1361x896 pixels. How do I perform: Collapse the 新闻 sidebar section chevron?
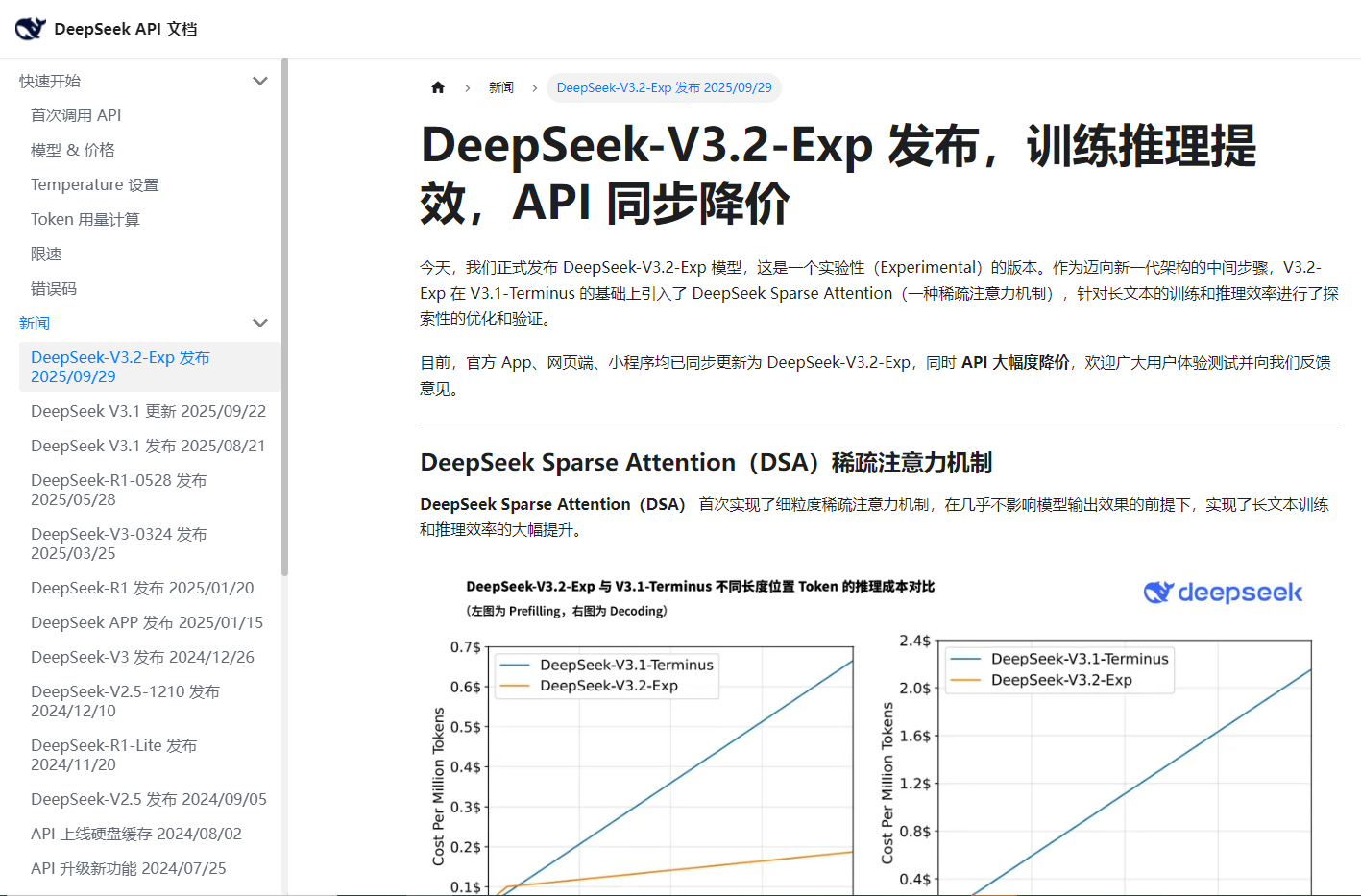(x=259, y=323)
